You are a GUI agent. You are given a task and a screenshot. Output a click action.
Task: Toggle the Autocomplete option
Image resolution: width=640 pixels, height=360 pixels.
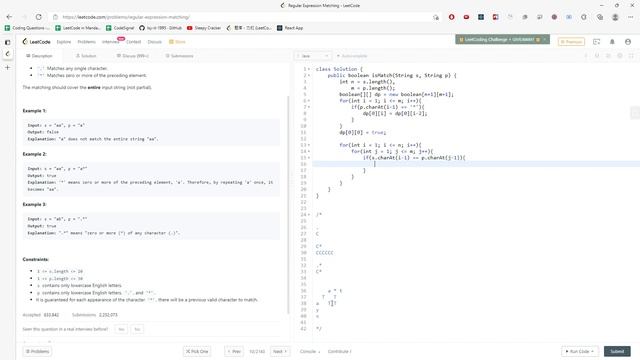point(352,56)
